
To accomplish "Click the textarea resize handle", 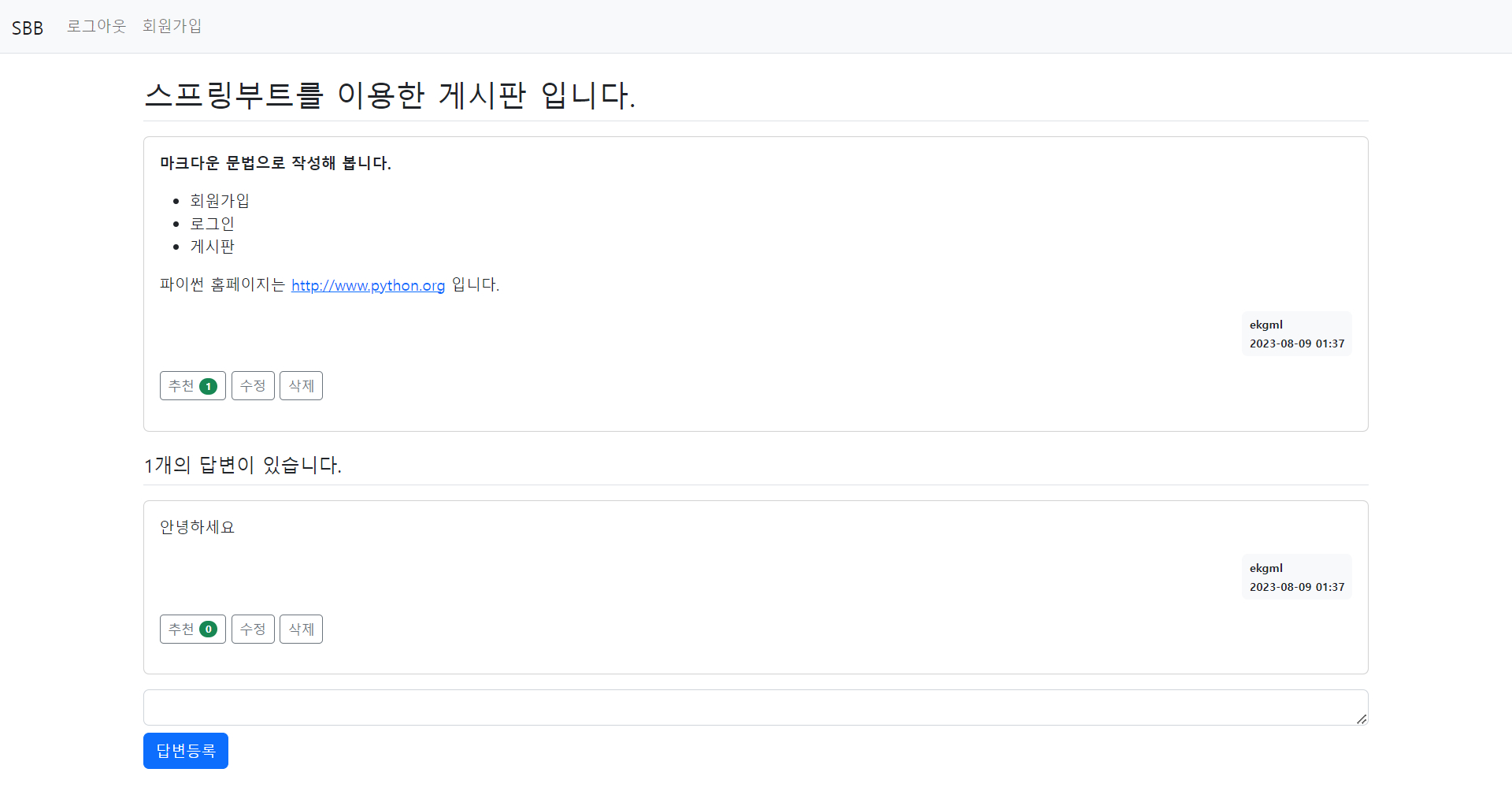I will coord(1362,719).
